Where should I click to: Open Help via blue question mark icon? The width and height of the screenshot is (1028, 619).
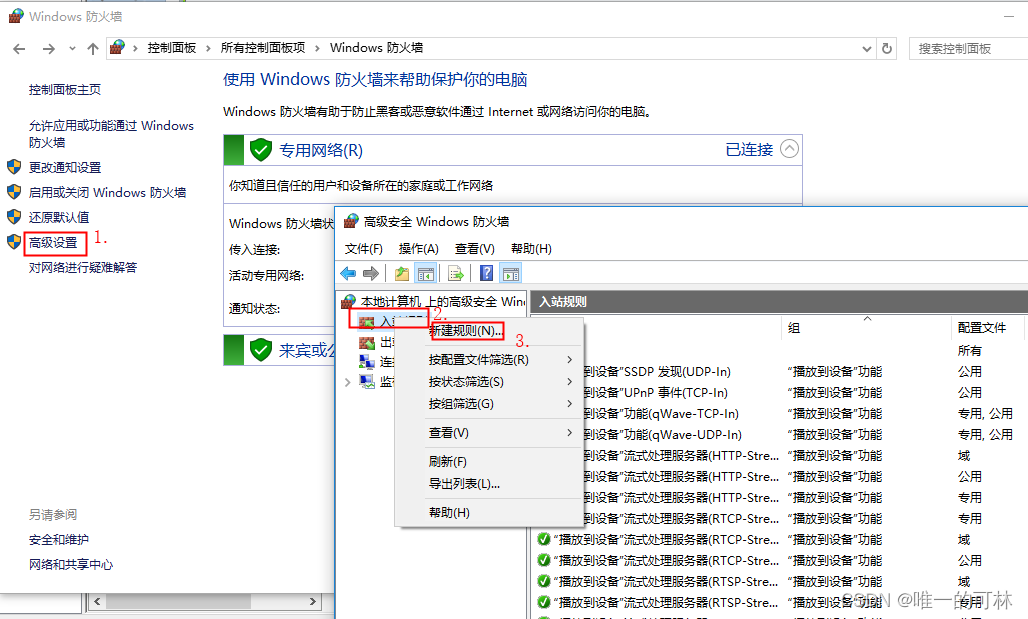(x=486, y=273)
